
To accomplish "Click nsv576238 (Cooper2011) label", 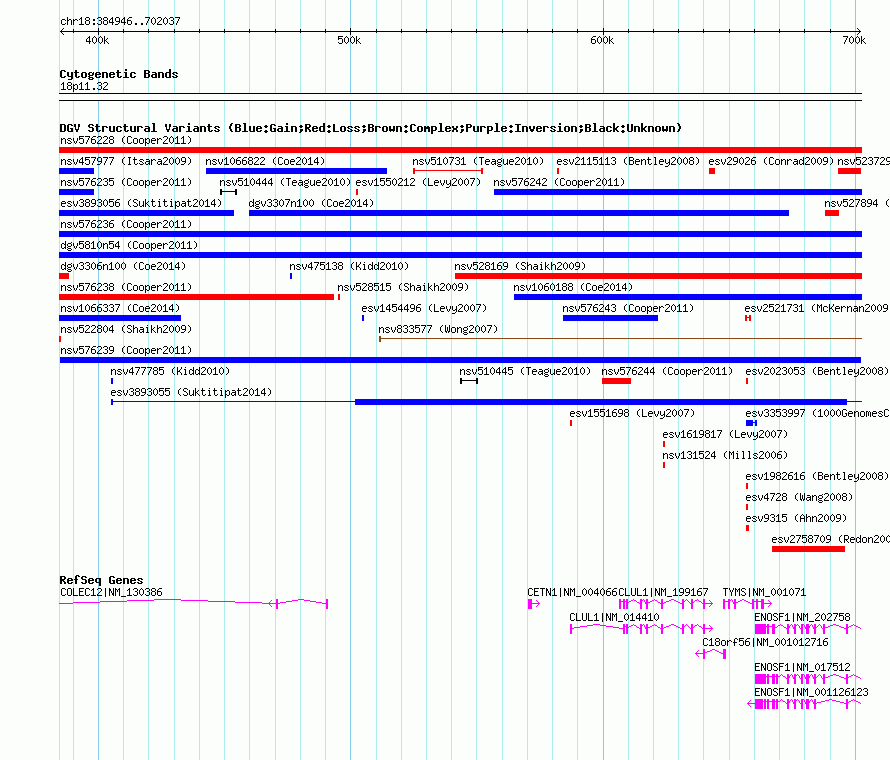I will (126, 287).
